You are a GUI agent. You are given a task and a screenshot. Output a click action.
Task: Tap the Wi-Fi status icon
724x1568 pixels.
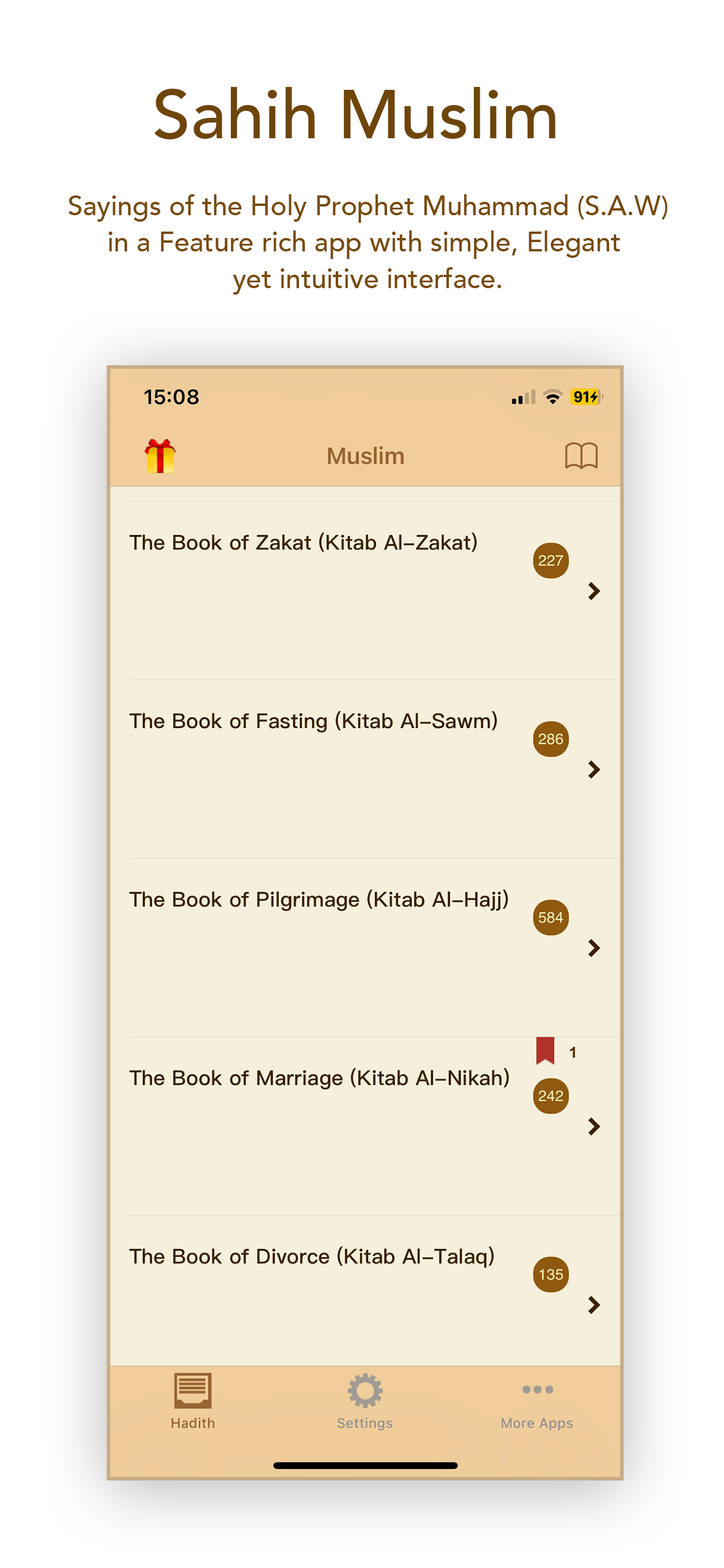click(x=553, y=397)
